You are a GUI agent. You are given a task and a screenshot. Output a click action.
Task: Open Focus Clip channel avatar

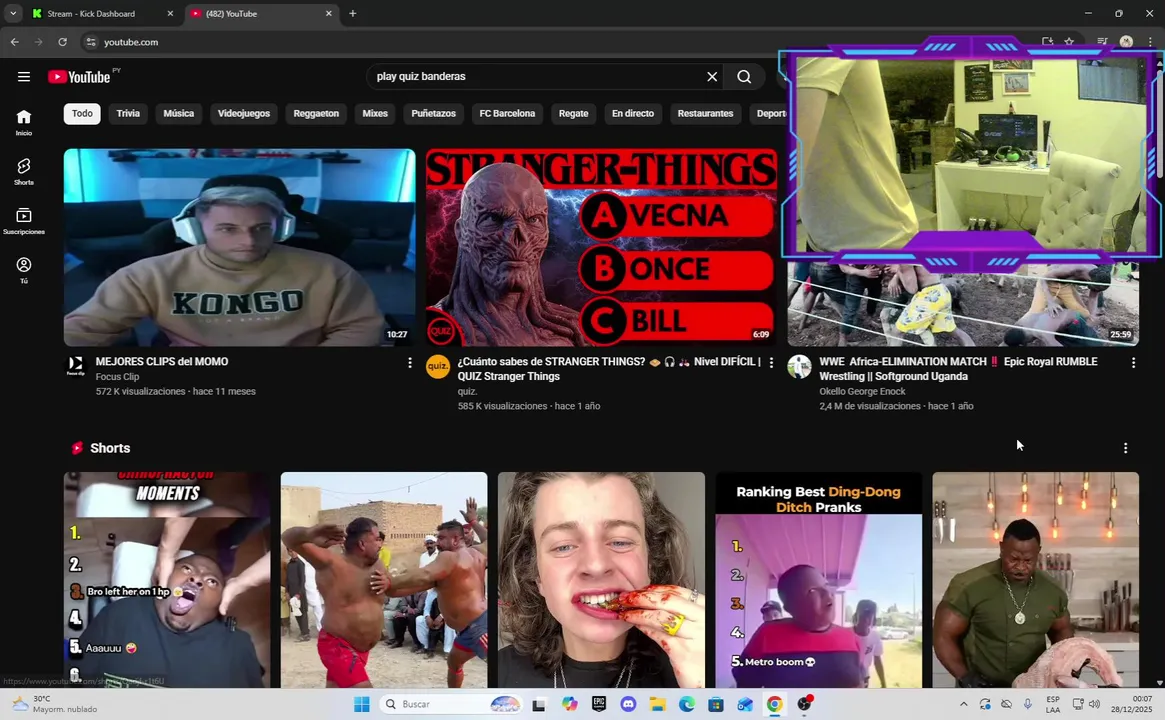pos(76,366)
